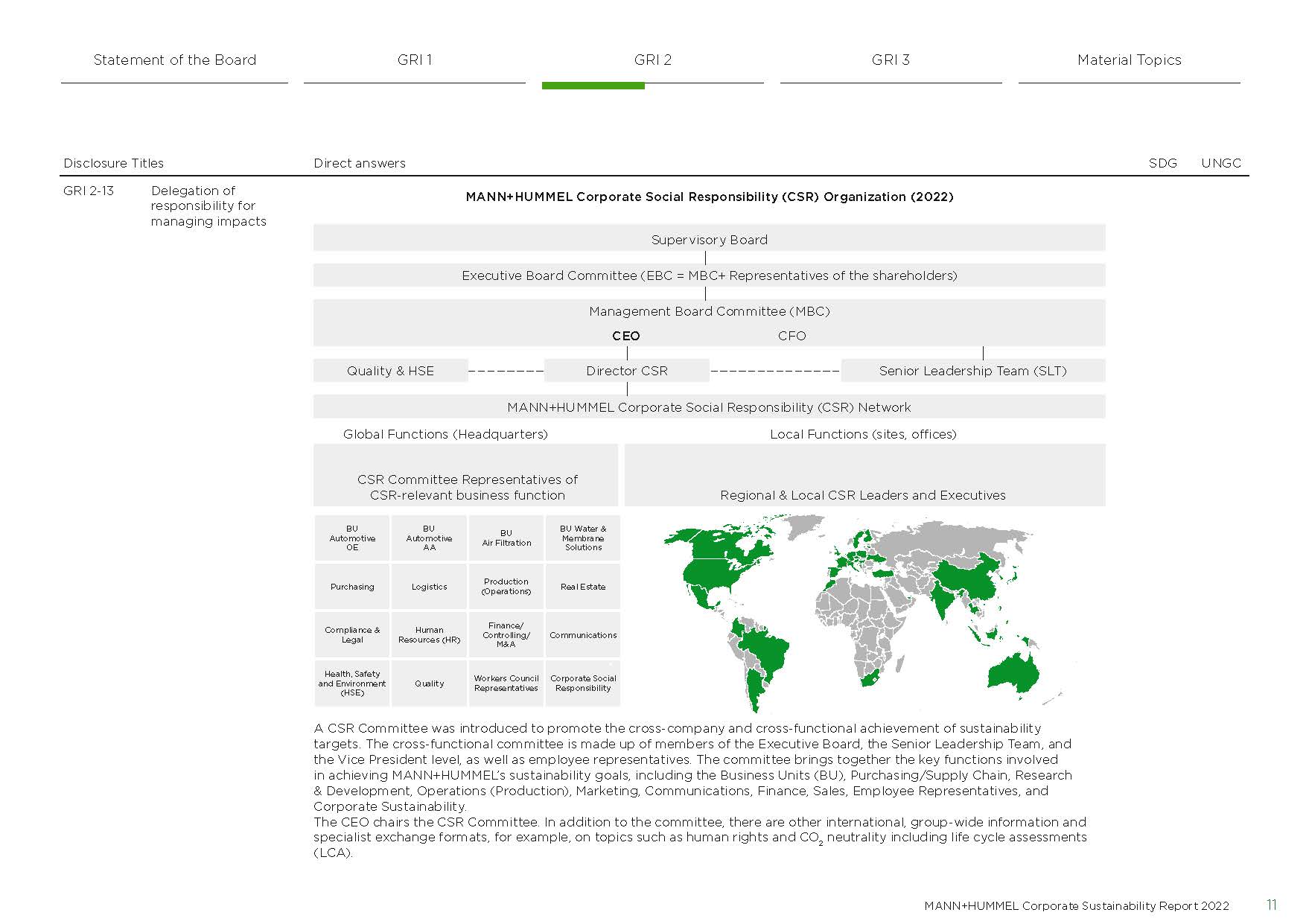Image resolution: width=1306 pixels, height=924 pixels.
Task: Click the Logistics cell
Action: coord(429,587)
